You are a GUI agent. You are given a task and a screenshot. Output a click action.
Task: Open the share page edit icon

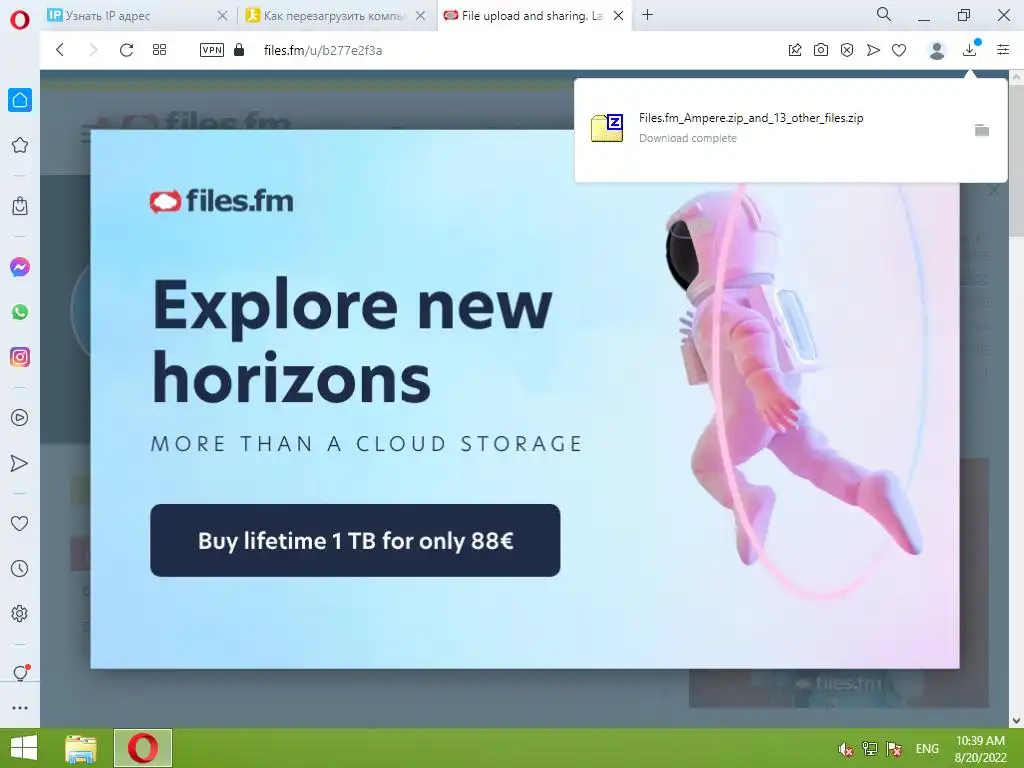coord(795,50)
